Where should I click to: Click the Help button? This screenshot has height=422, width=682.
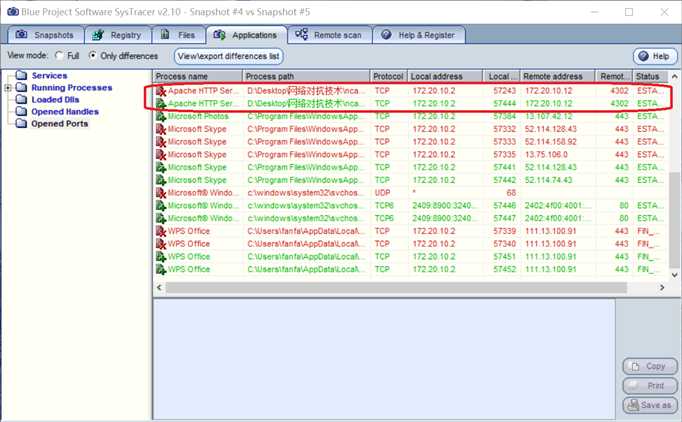(655, 56)
